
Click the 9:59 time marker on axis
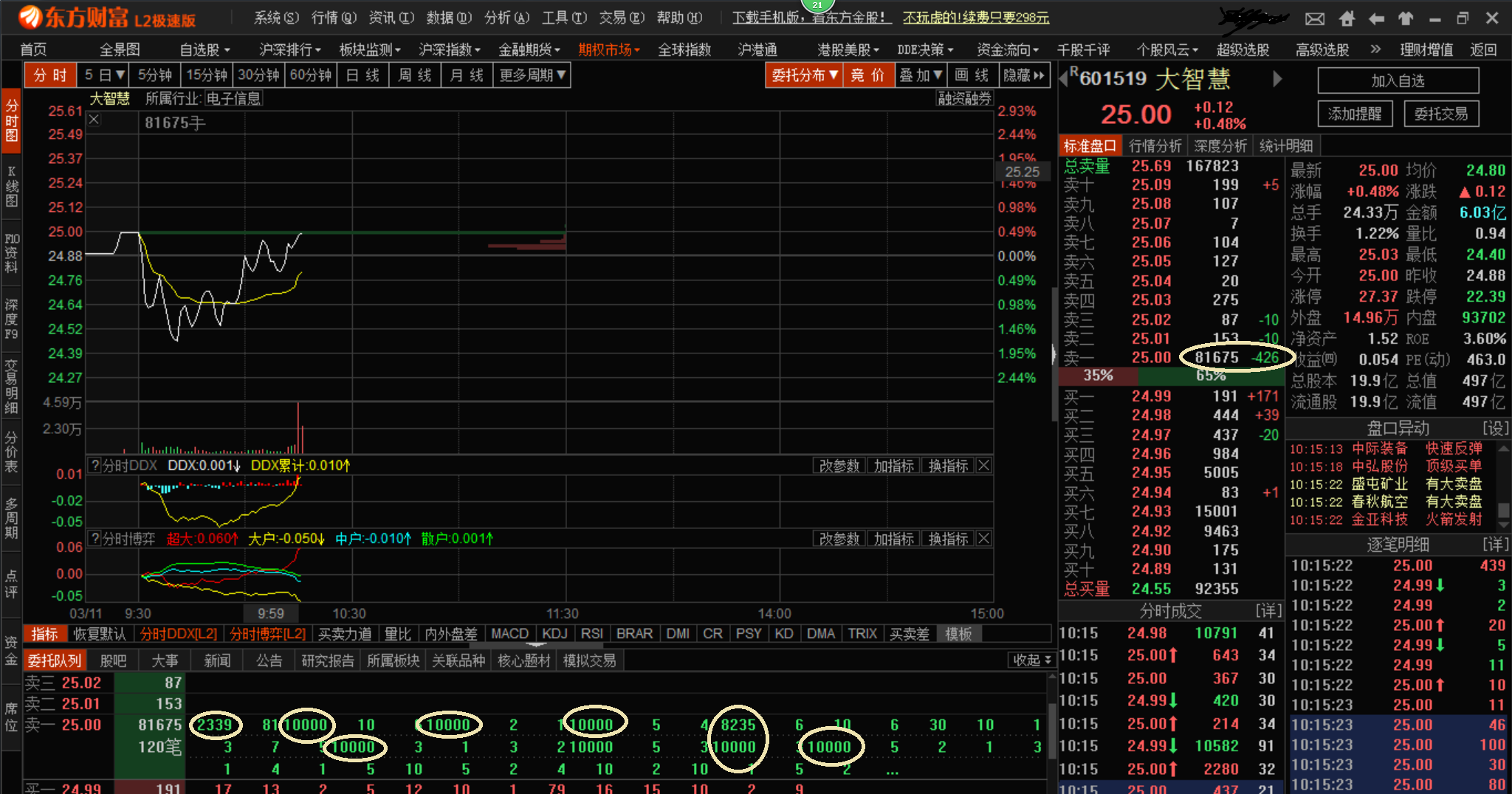point(271,614)
